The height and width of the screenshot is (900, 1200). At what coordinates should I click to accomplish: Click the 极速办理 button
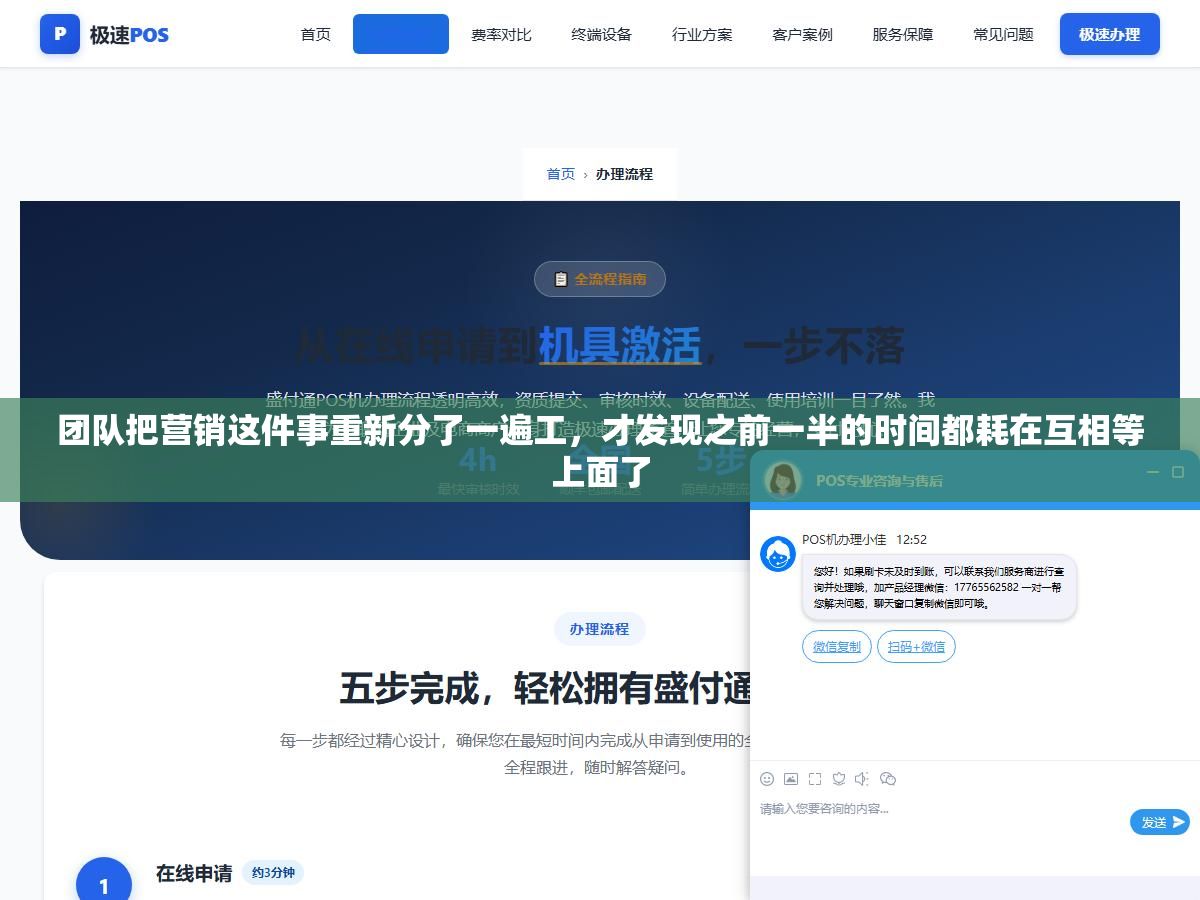1110,34
